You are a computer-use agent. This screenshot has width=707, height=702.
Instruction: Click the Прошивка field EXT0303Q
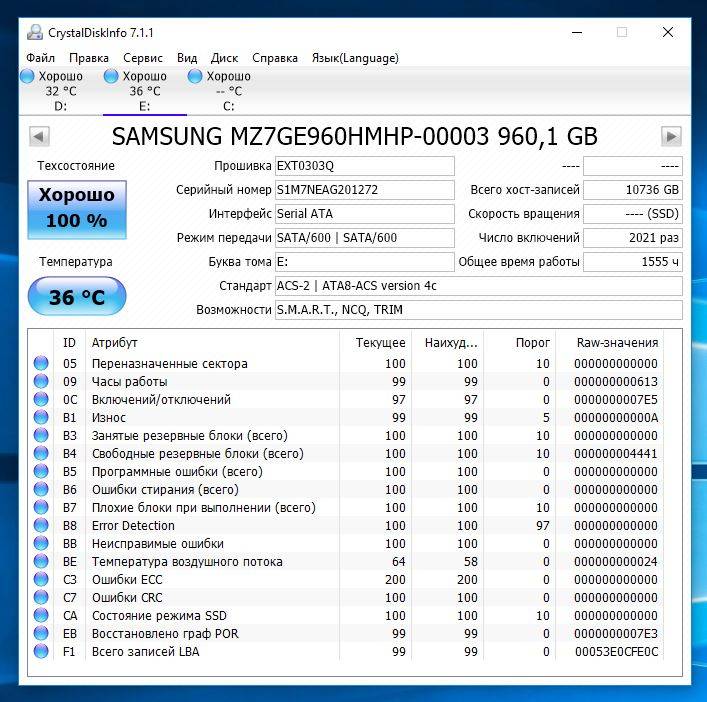[x=364, y=166]
